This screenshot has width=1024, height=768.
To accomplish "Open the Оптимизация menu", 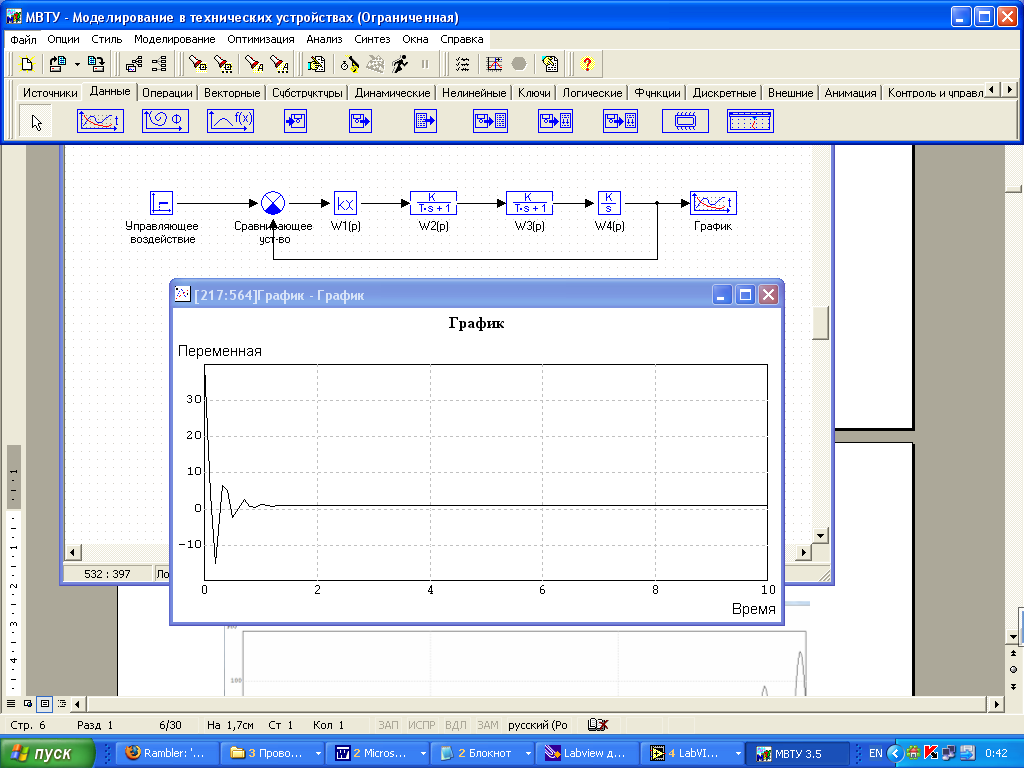I will tap(261, 39).
